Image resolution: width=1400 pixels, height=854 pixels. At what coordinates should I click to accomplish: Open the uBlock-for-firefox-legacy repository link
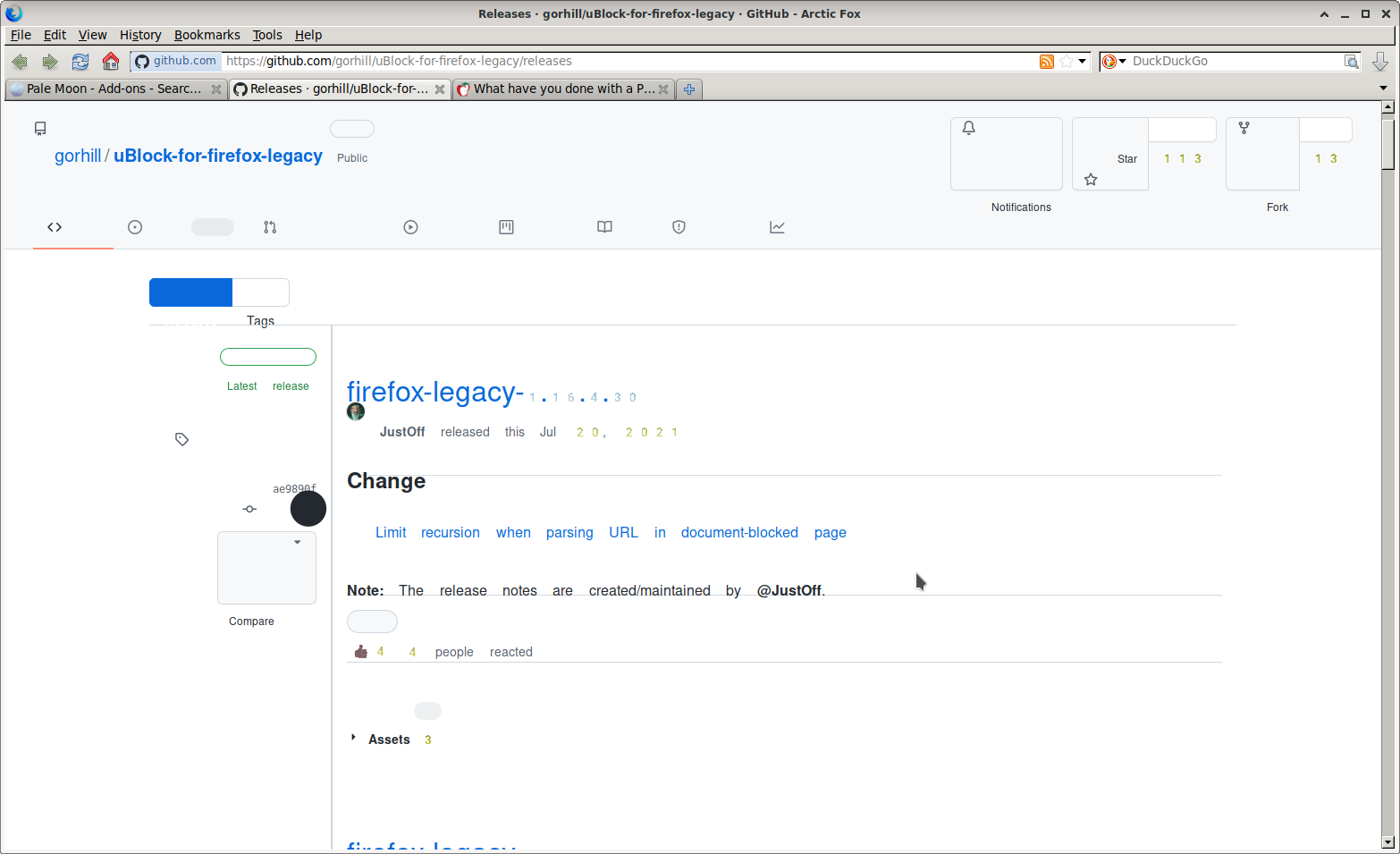[218, 156]
